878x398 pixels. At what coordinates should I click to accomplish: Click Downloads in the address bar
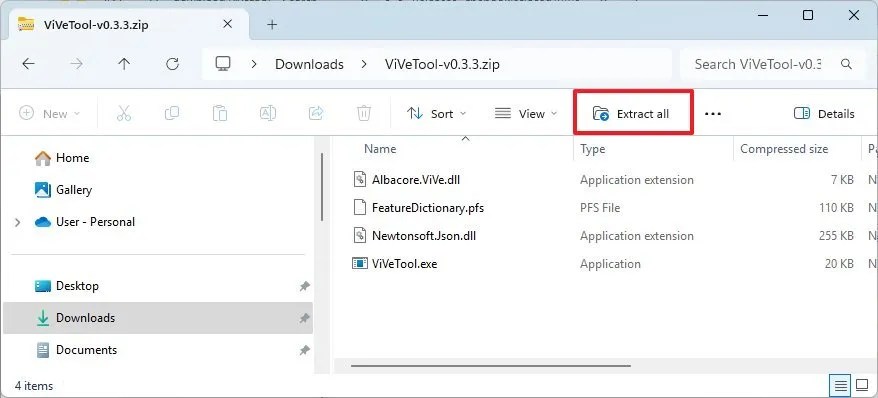tap(309, 64)
